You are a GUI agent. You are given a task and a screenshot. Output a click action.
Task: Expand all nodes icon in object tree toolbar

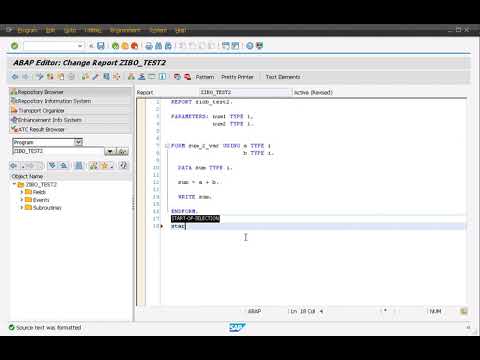pyautogui.click(x=52, y=165)
